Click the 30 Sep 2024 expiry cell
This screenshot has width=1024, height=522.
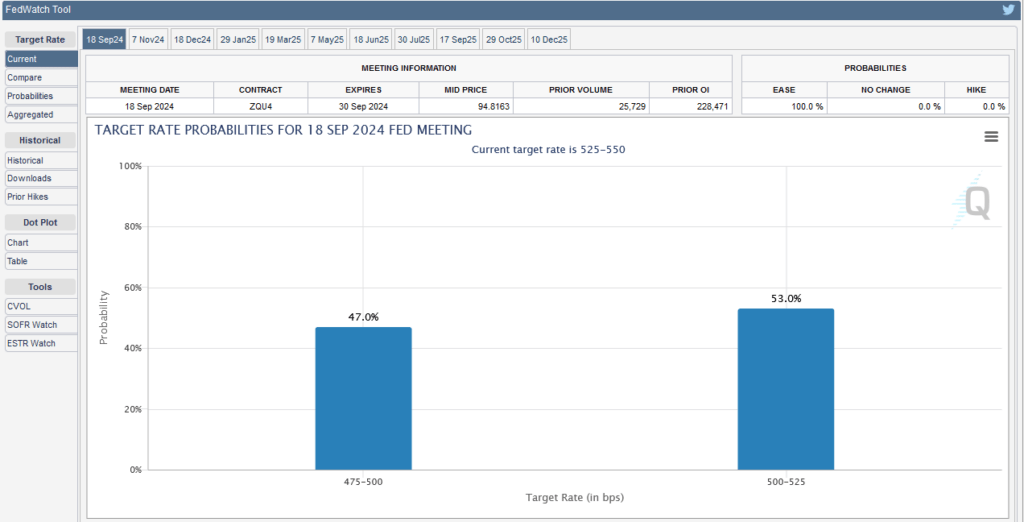coord(364,106)
